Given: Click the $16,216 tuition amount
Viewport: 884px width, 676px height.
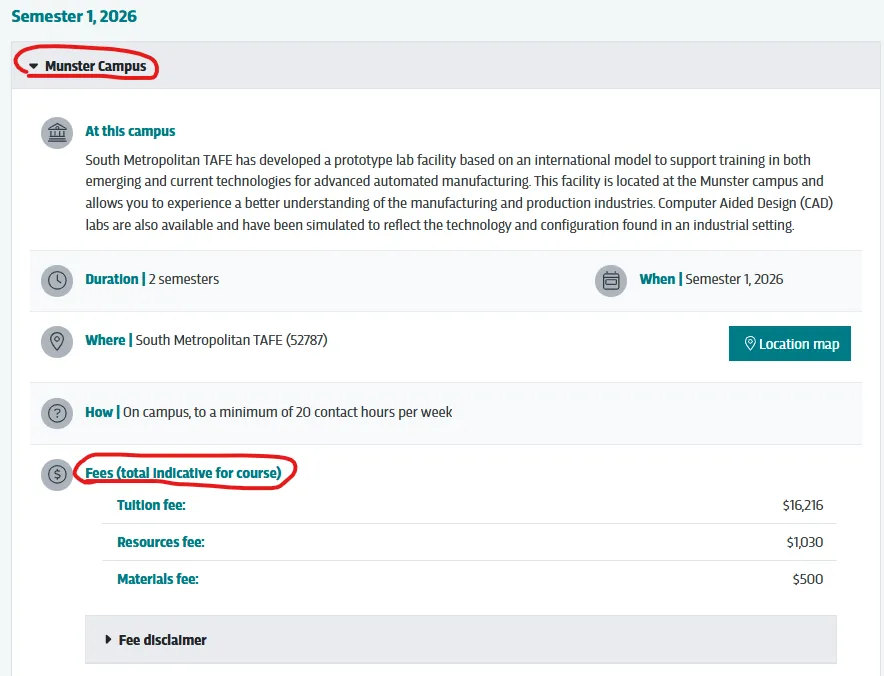Looking at the screenshot, I should pyautogui.click(x=803, y=505).
